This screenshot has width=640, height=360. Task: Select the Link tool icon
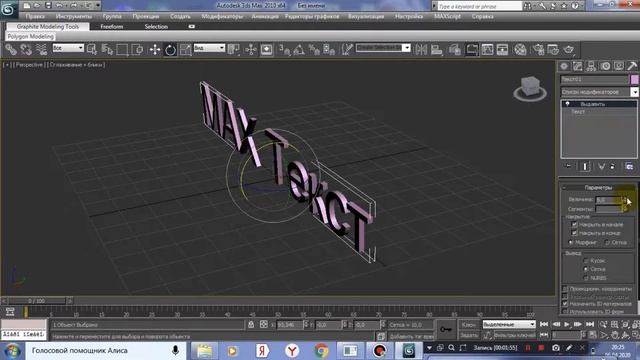coord(11,50)
